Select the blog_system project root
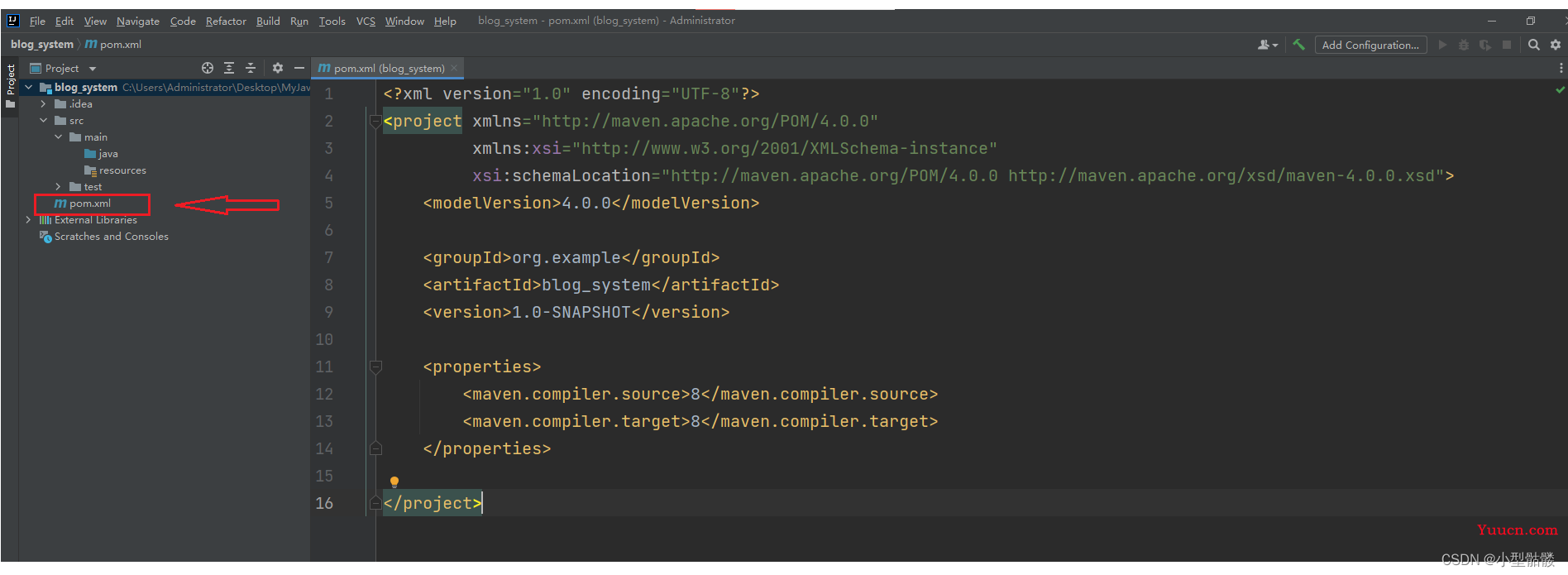This screenshot has width=1568, height=575. click(x=86, y=88)
